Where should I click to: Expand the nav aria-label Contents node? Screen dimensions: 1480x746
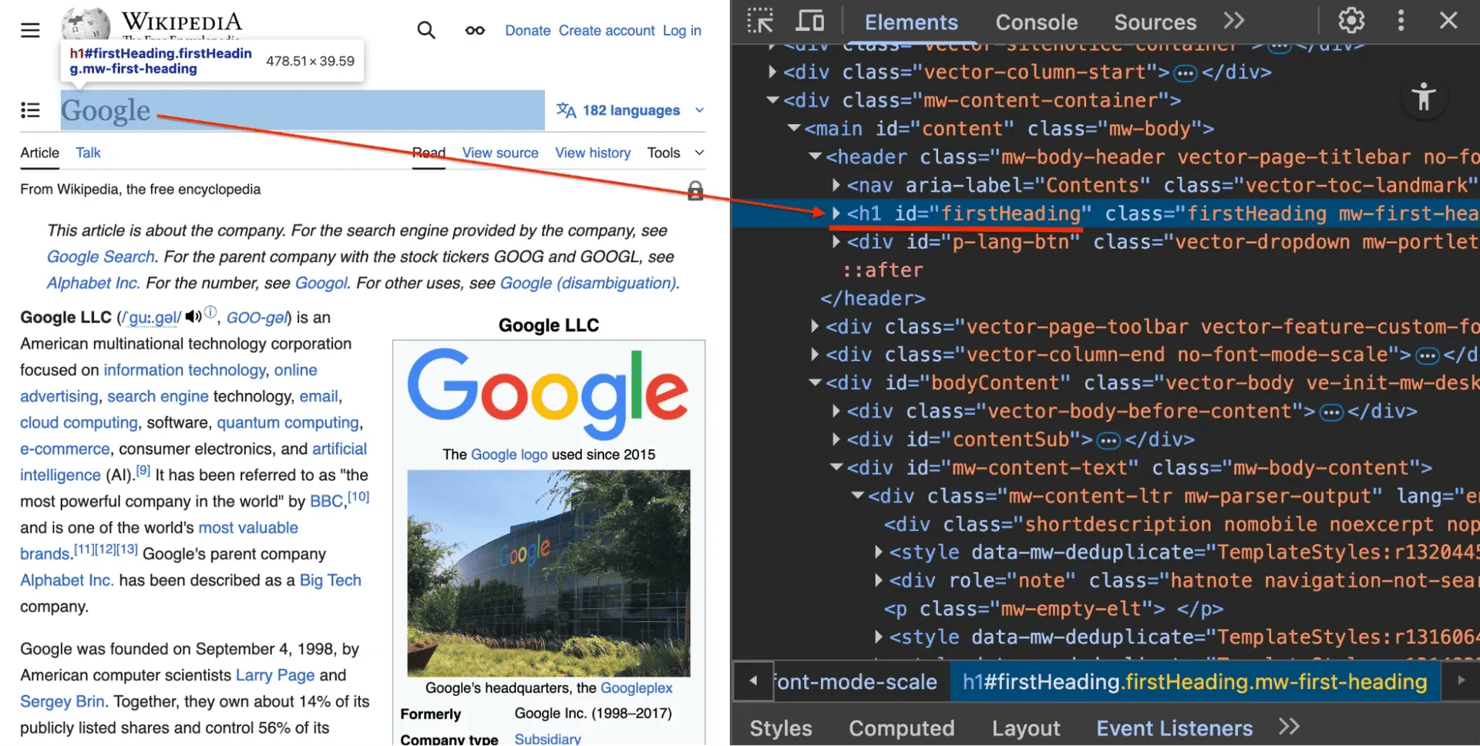(836, 185)
